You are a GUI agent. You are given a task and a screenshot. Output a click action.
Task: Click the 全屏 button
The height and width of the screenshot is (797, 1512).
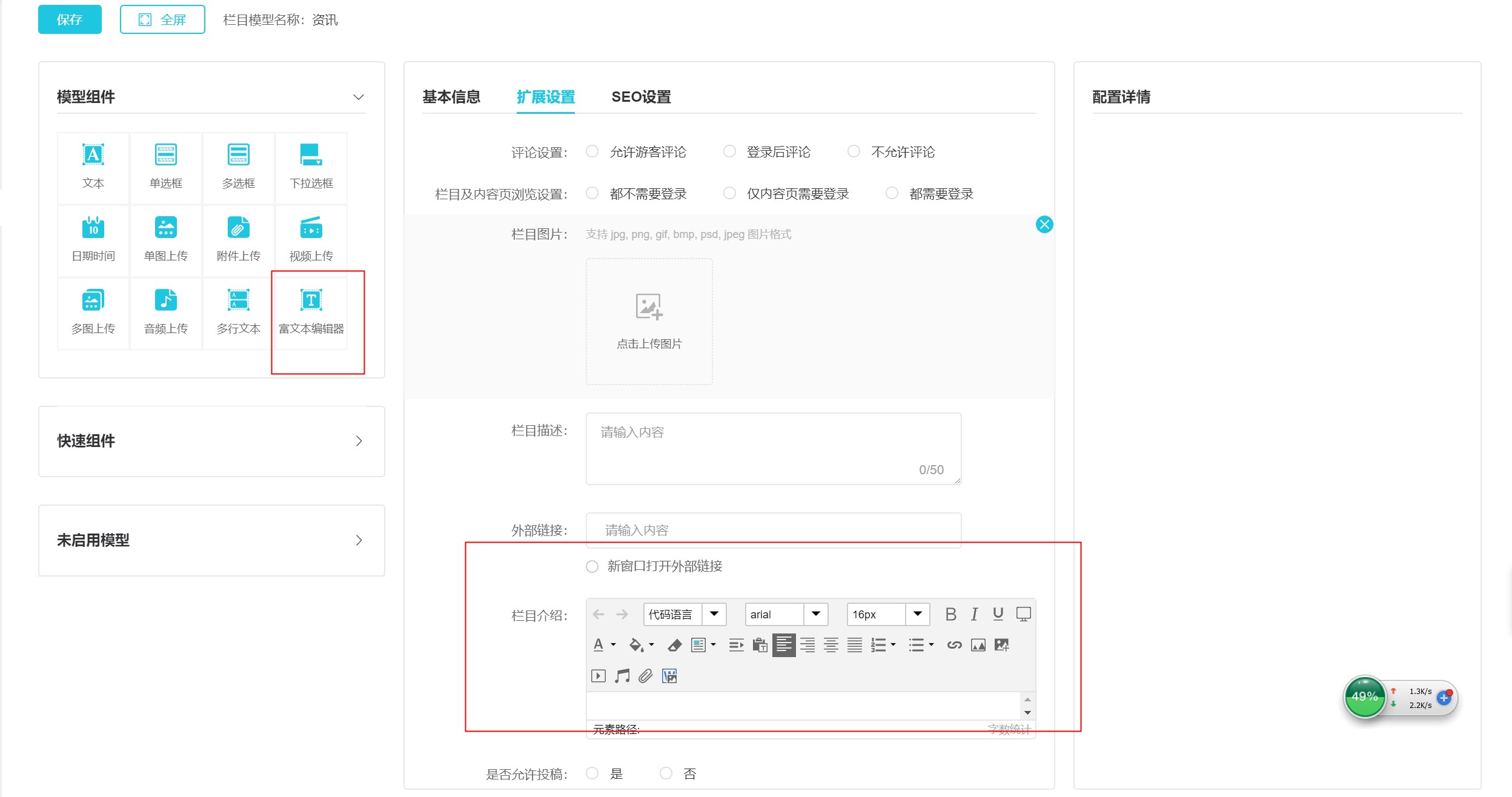[x=162, y=19]
